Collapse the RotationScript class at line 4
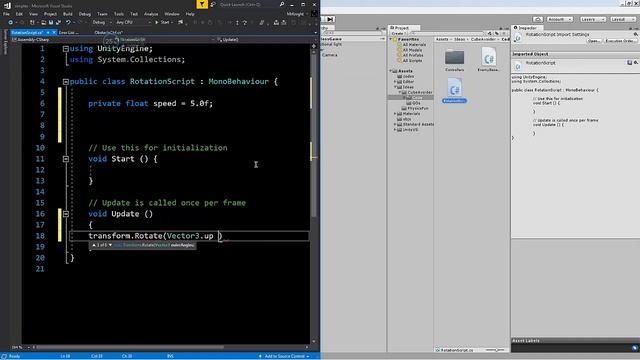Viewport: 640px width, 360px height. click(x=66, y=82)
